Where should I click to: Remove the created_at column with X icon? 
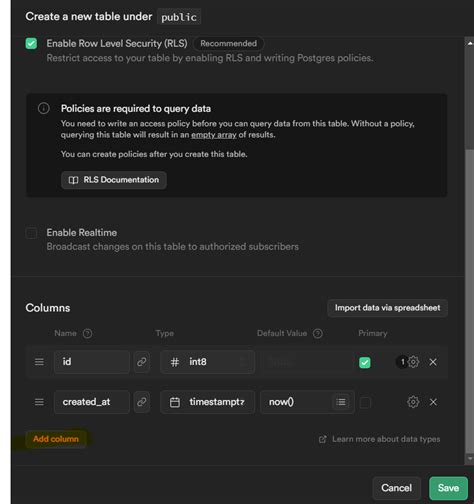click(x=433, y=402)
